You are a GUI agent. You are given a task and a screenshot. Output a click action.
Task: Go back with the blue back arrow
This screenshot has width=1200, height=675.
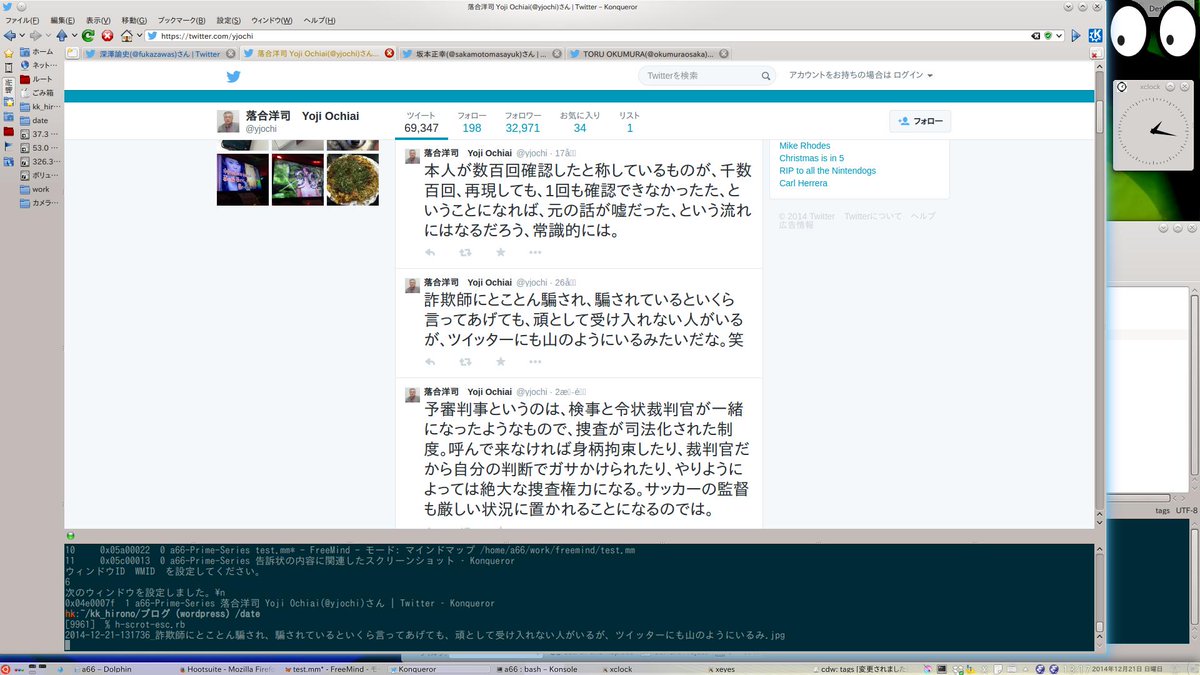pos(9,35)
